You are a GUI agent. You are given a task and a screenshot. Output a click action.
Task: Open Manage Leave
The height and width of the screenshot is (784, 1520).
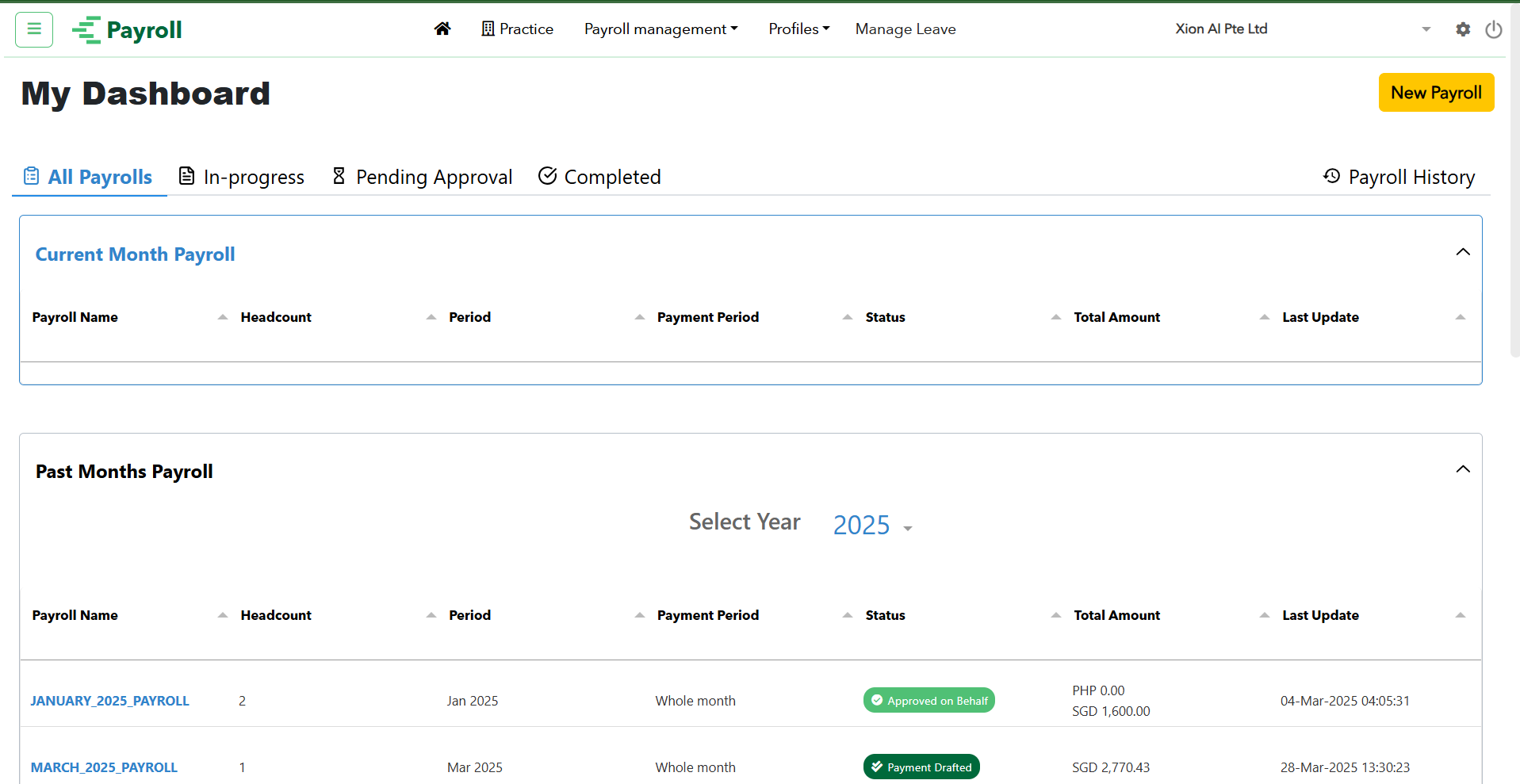[x=905, y=29]
